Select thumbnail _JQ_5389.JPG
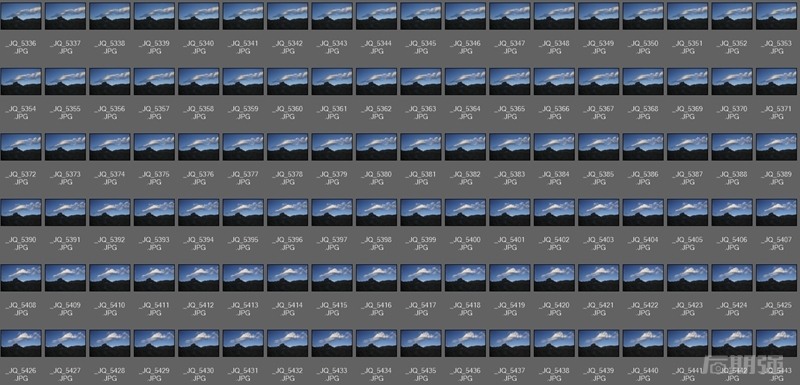The image size is (800, 385). [x=777, y=147]
